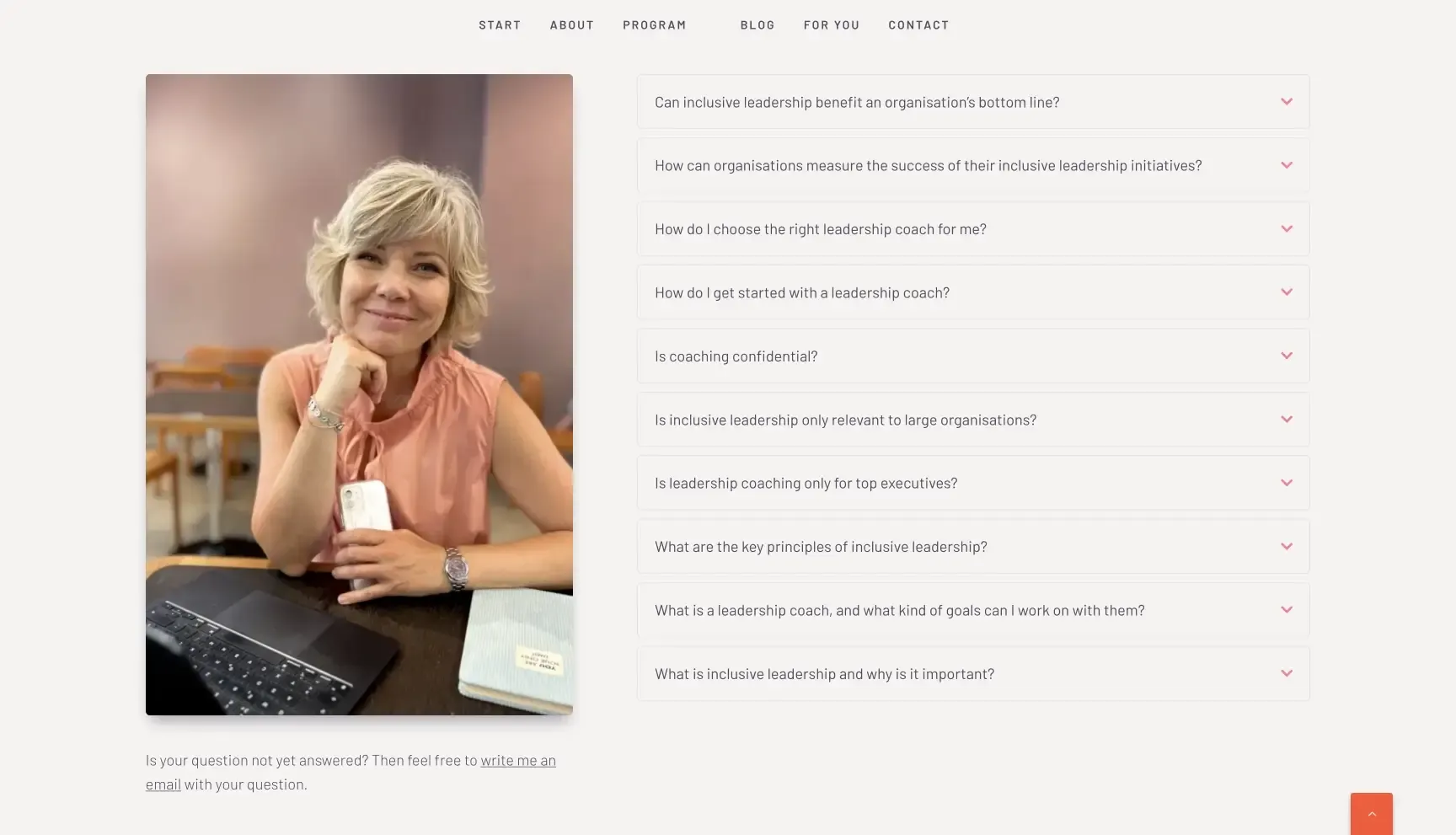Click the chevron beside the top executives question
This screenshot has height=835, width=1456.
(x=1286, y=483)
